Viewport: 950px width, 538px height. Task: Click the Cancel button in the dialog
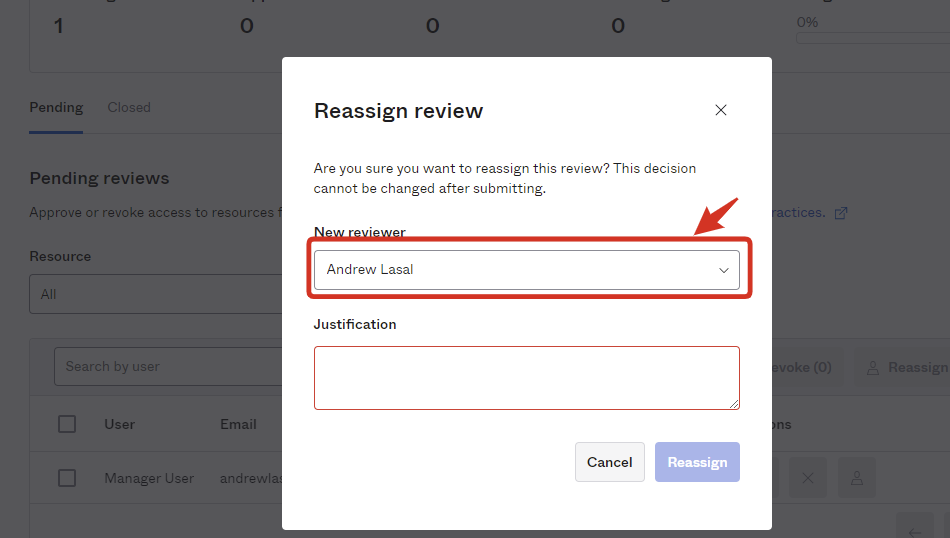(x=610, y=462)
